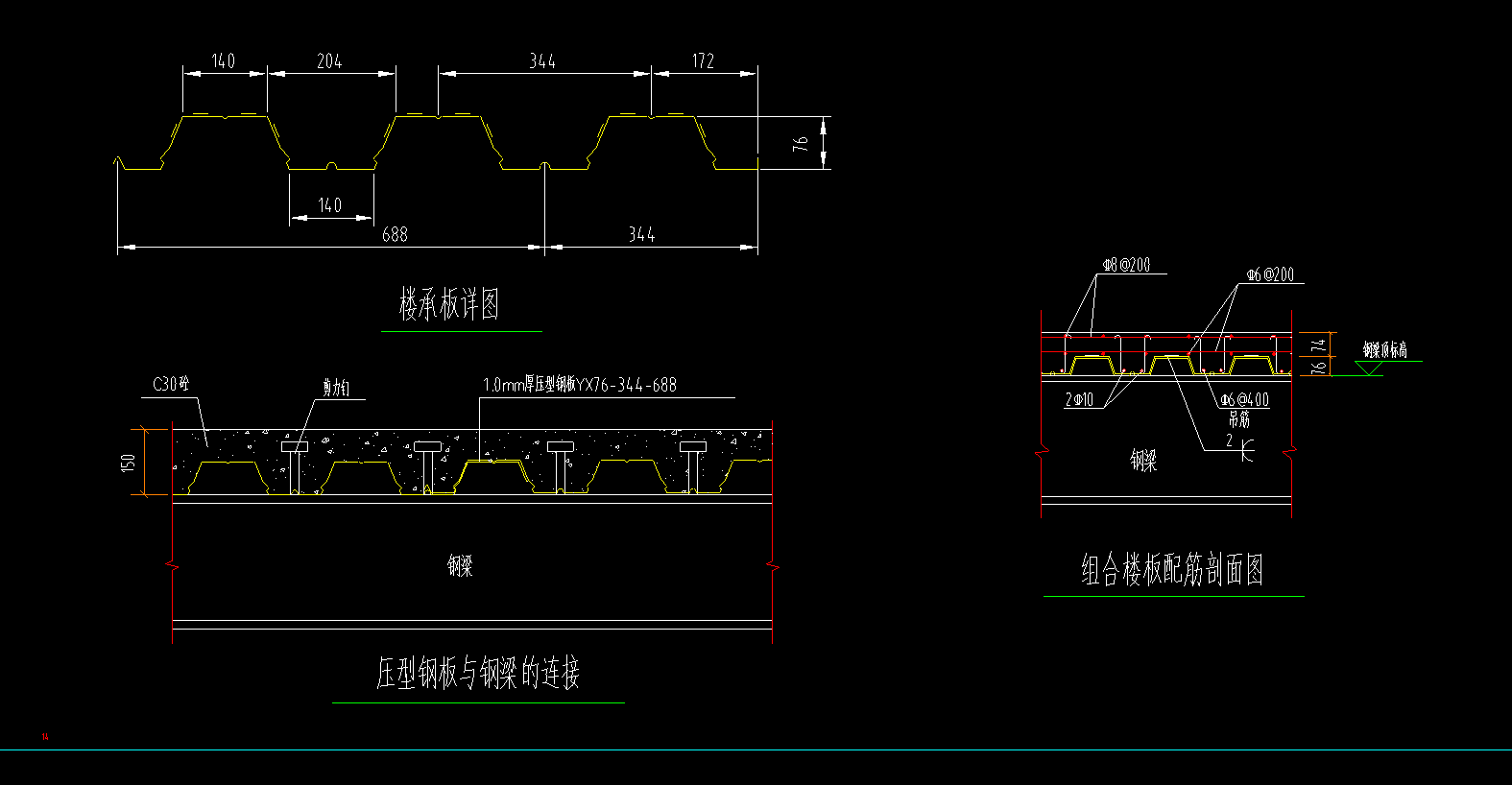1512x785 pixels.
Task: Click the vertical '74' dimension text
Action: coord(1319,345)
